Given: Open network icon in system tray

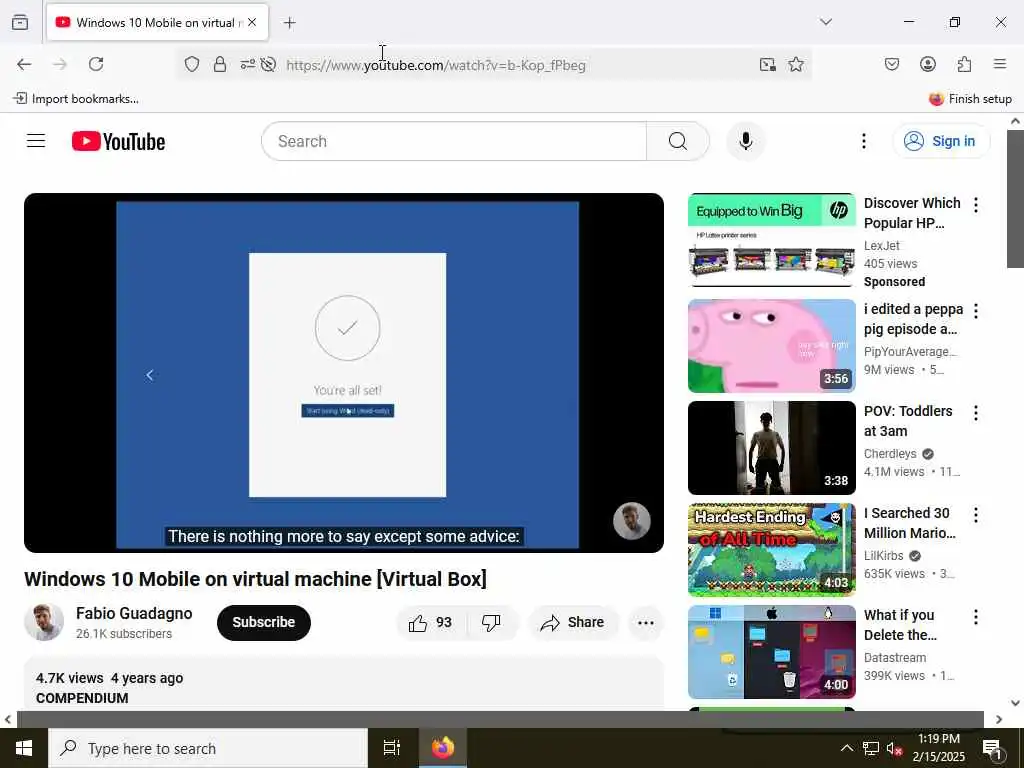Looking at the screenshot, I should pos(870,748).
